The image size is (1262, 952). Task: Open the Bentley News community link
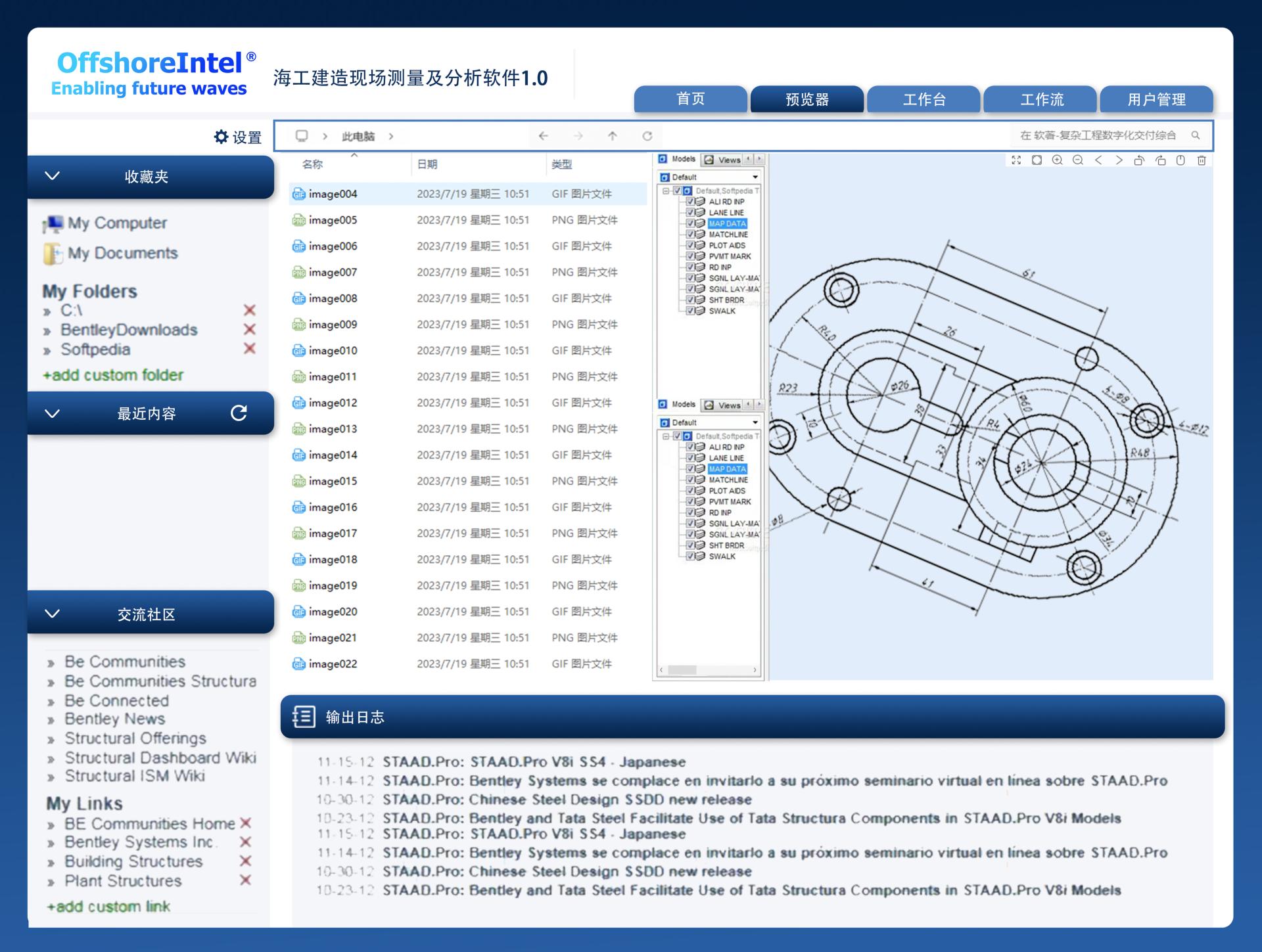tap(115, 719)
